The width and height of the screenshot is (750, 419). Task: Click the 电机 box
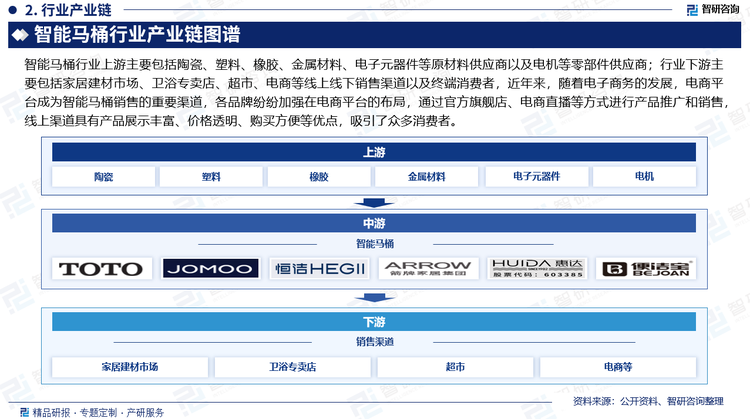(x=645, y=176)
